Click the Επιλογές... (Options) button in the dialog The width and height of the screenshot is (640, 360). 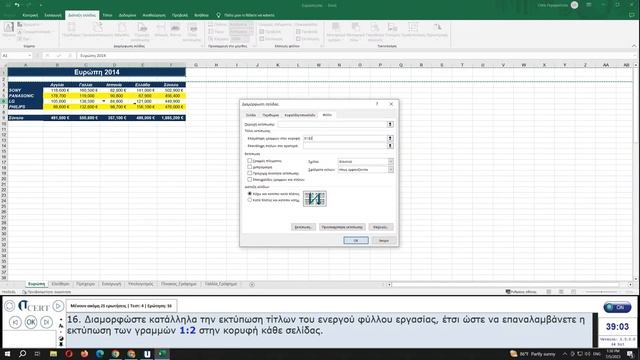tap(380, 227)
